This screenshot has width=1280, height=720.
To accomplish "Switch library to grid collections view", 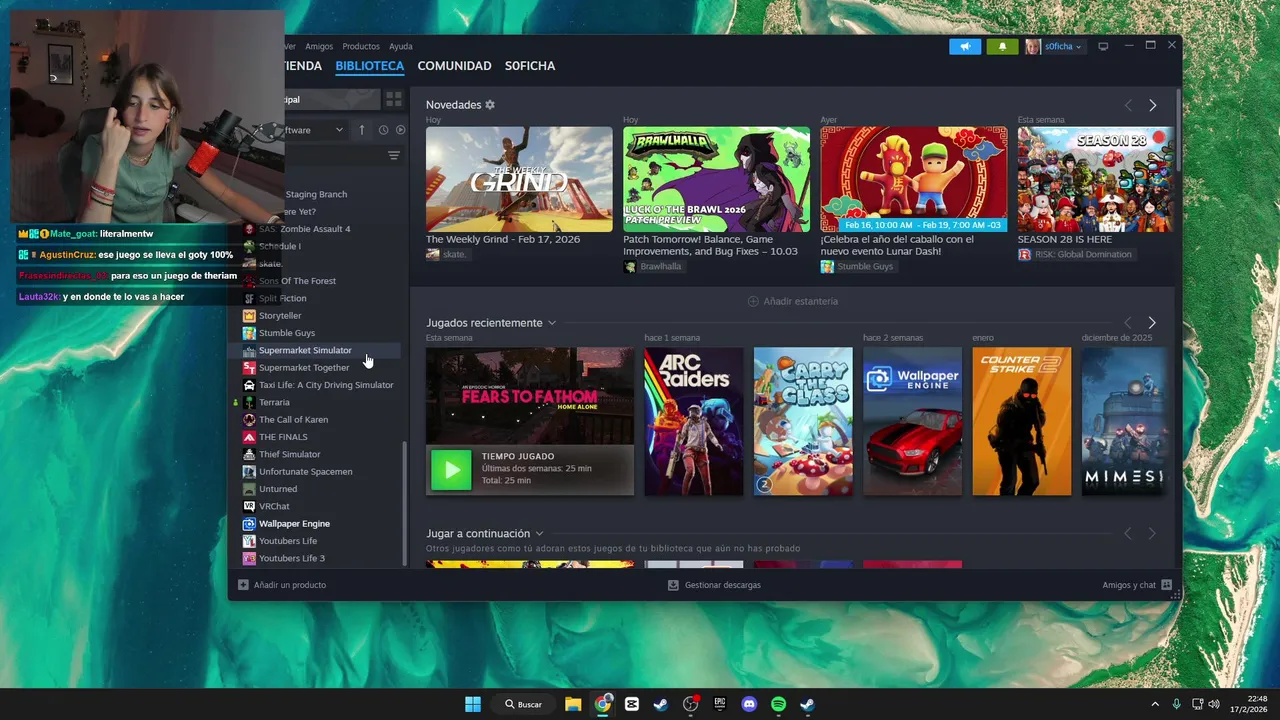I will click(x=394, y=99).
